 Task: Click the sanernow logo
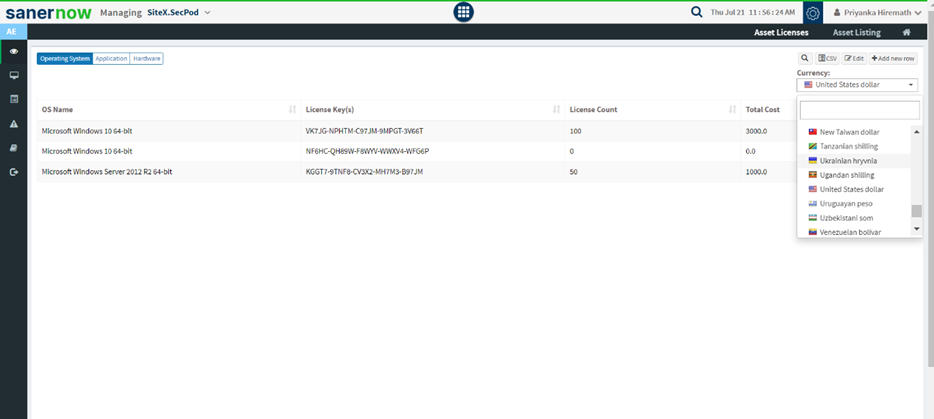[x=49, y=13]
